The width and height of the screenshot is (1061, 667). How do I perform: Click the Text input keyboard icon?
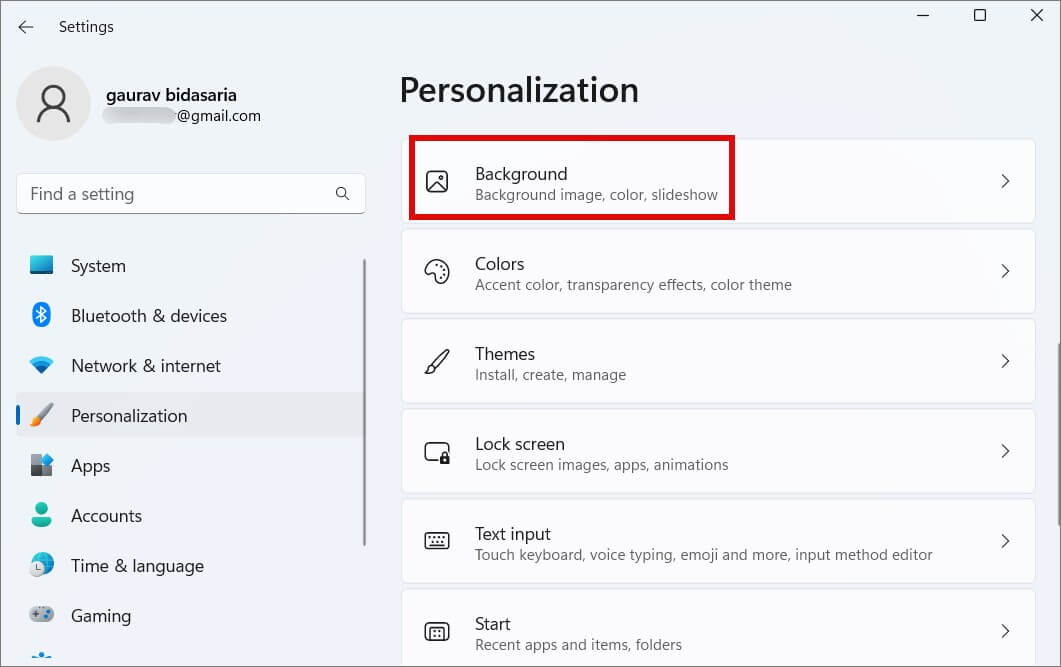tap(437, 542)
